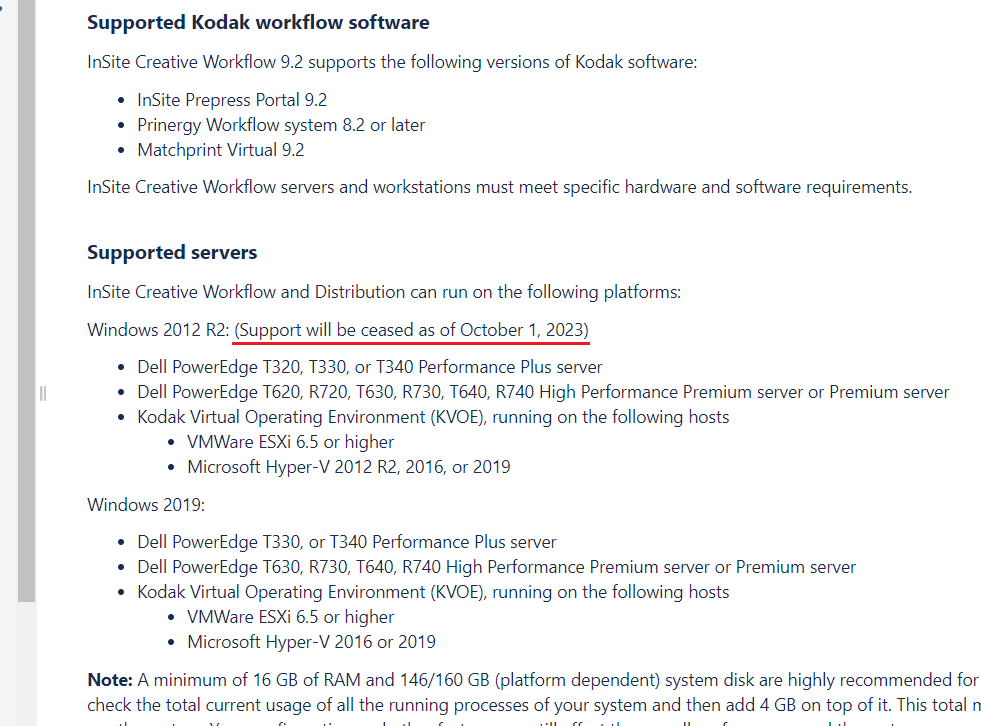Click 'InSite Prepress Portal 9.2' bullet

pos(232,100)
